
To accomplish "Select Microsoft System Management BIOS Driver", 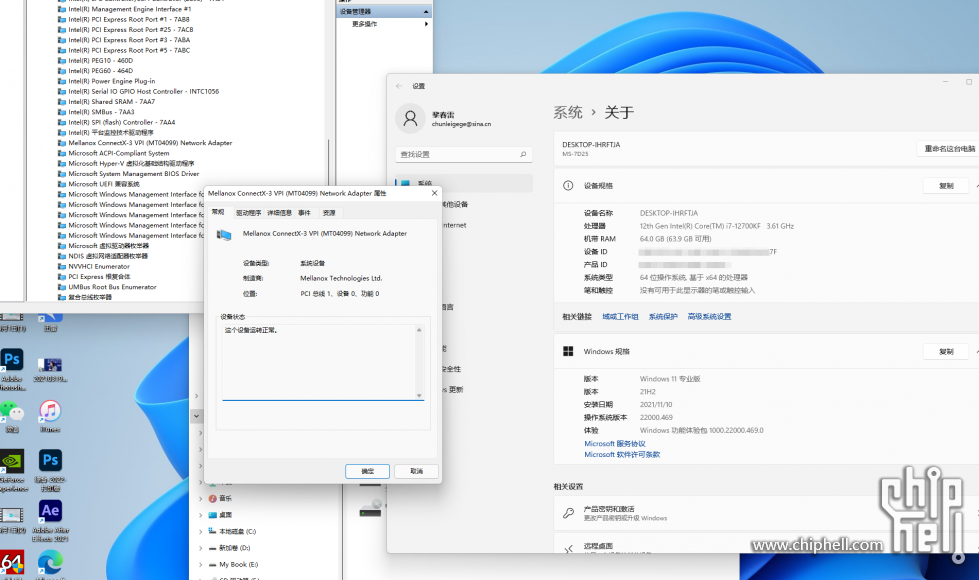I will pos(134,174).
